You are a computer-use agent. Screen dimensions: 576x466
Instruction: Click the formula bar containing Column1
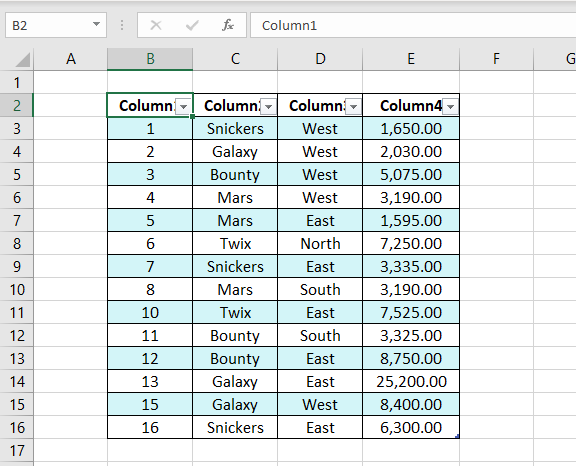pyautogui.click(x=413, y=25)
